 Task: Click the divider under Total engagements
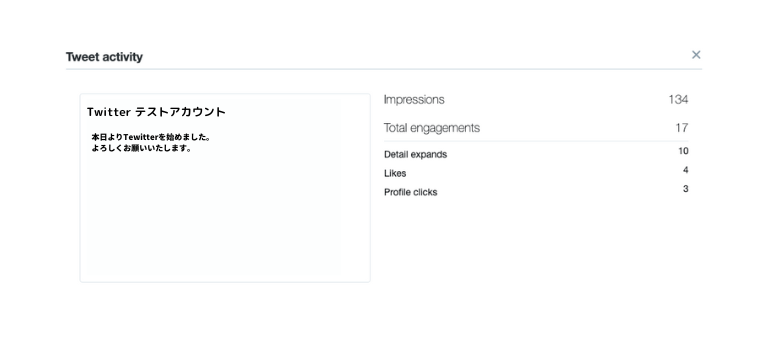click(536, 141)
